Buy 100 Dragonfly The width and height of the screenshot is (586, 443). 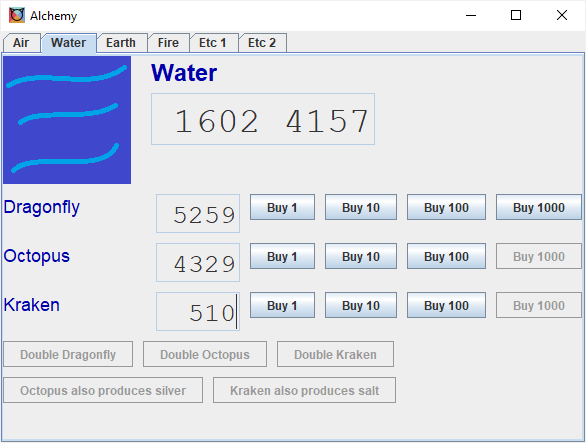[446, 207]
